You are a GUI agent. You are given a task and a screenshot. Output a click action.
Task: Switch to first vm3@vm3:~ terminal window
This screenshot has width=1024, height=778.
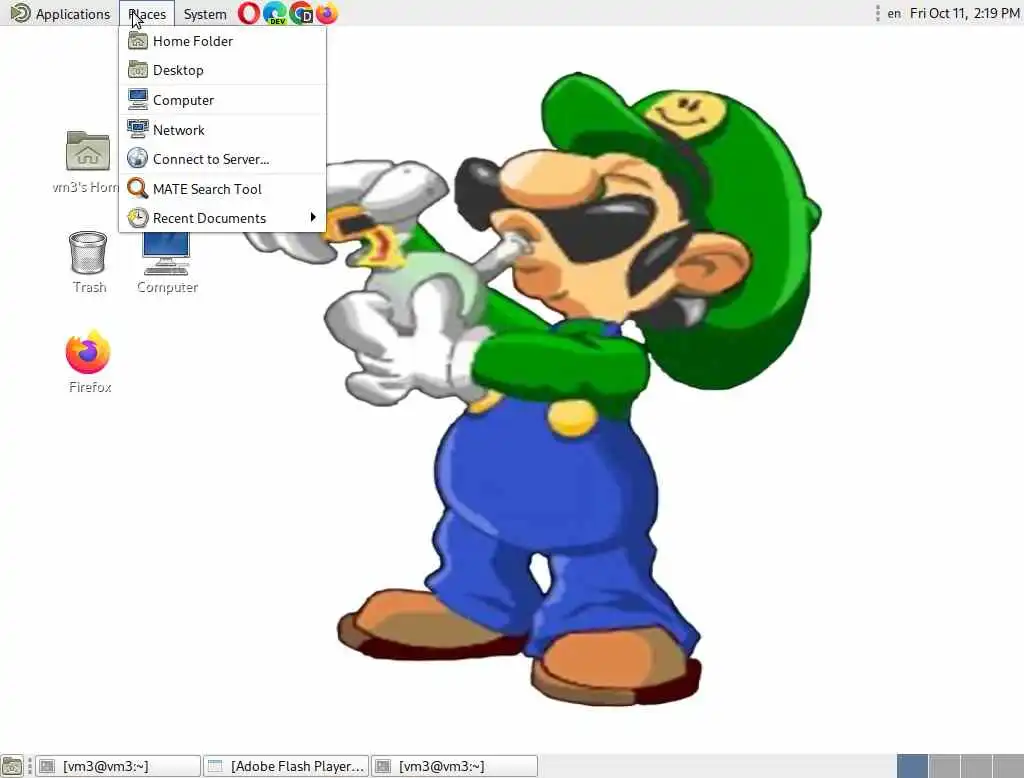tap(118, 766)
